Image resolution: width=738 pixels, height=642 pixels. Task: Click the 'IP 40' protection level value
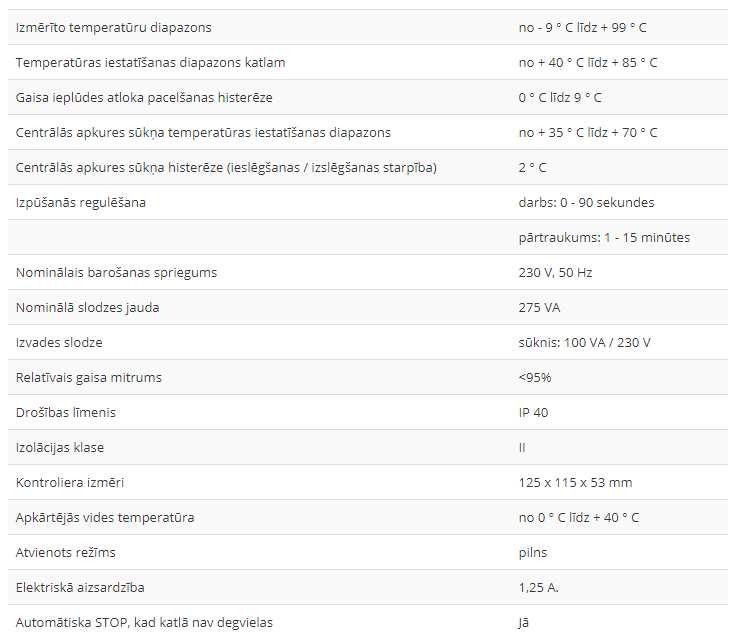pyautogui.click(x=533, y=412)
